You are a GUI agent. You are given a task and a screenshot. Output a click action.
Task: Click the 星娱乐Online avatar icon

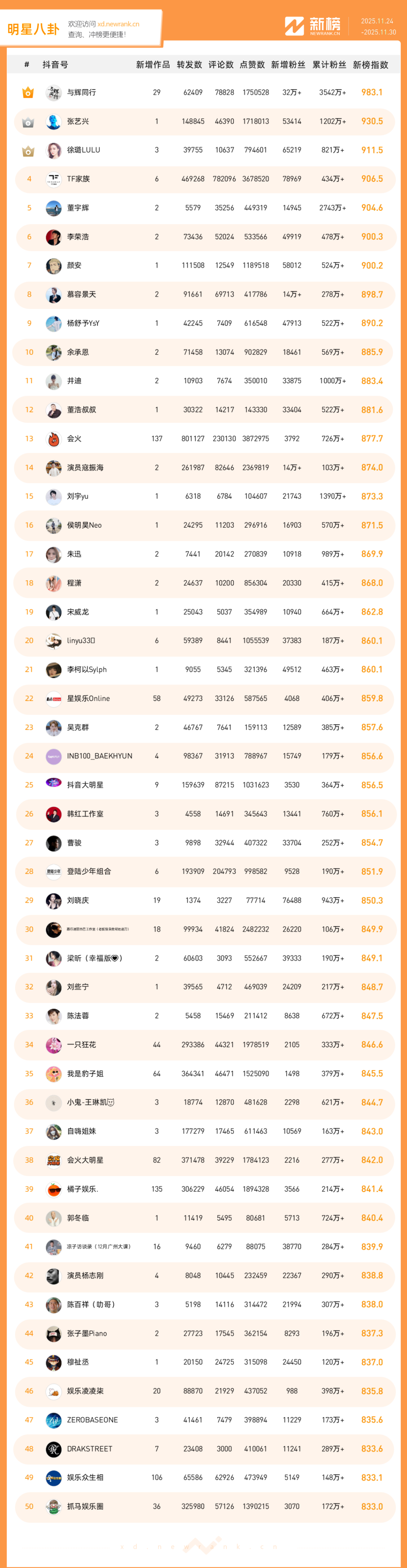click(x=54, y=699)
